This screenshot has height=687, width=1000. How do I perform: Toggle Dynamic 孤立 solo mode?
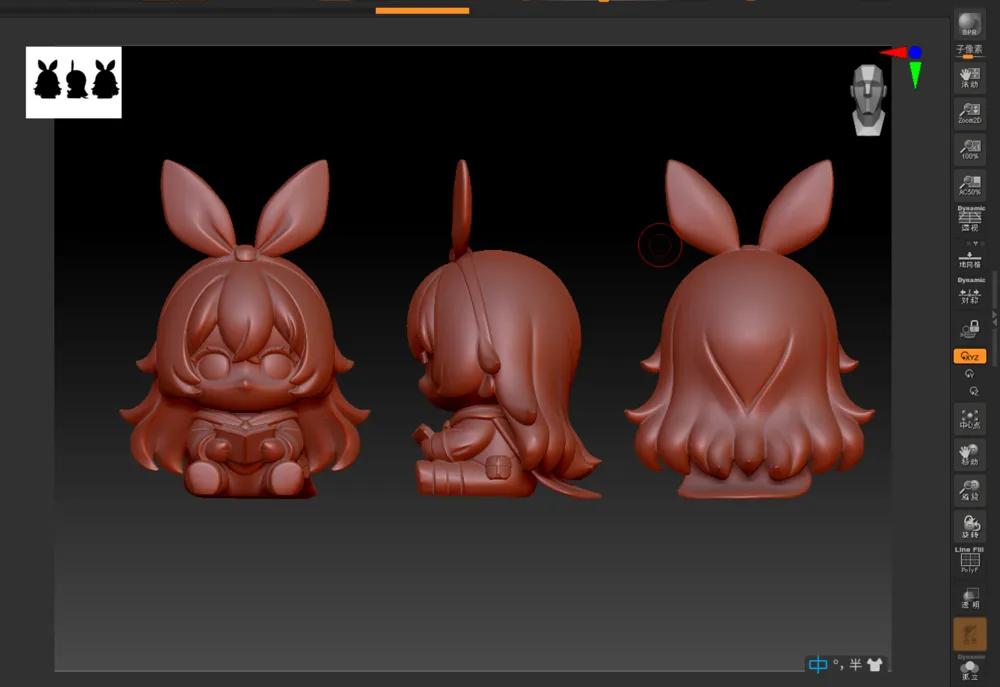(x=969, y=667)
